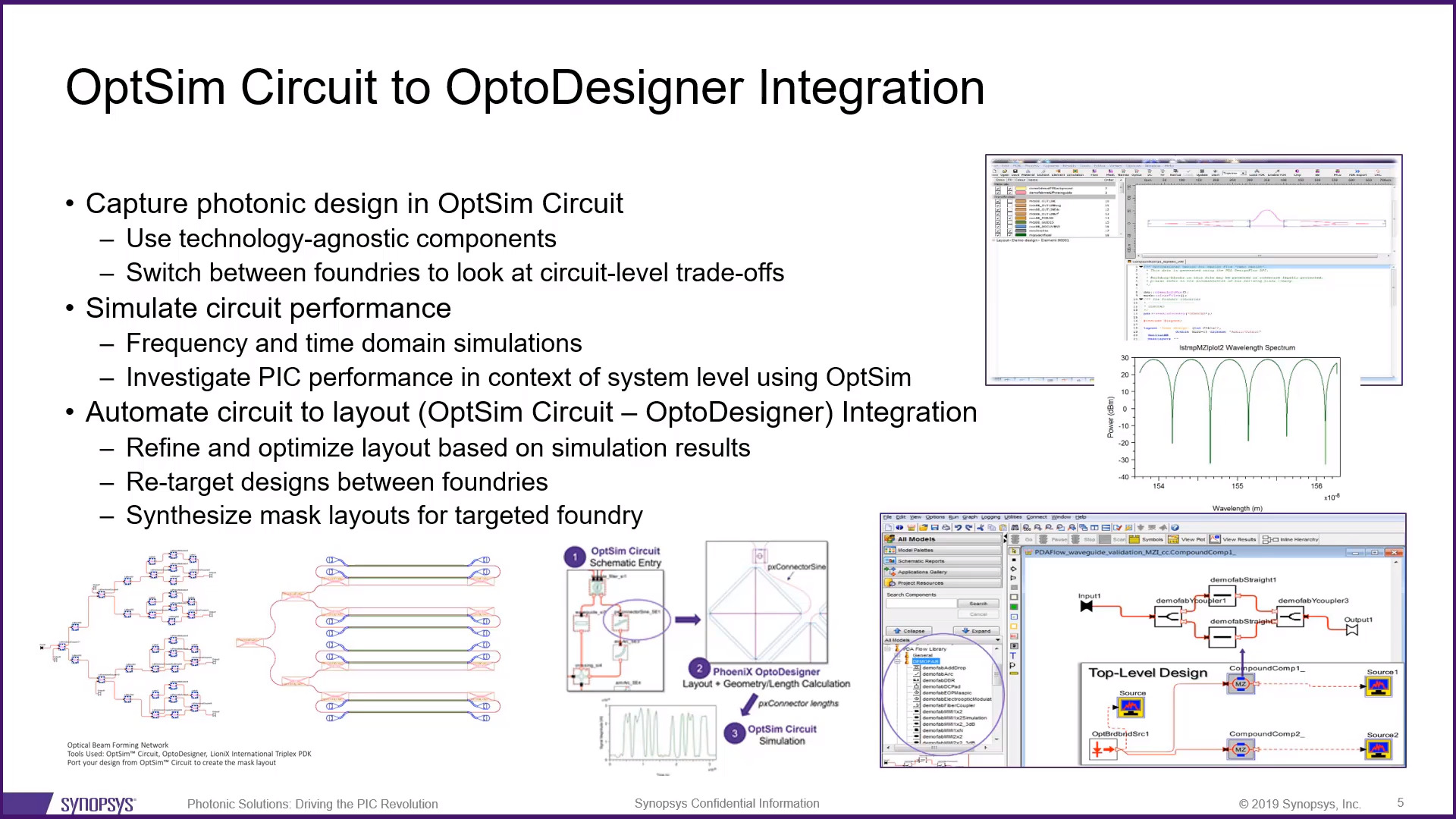Click the CompoundComp2_ MZ block
Screen dimensions: 1456x819
pos(1241,749)
